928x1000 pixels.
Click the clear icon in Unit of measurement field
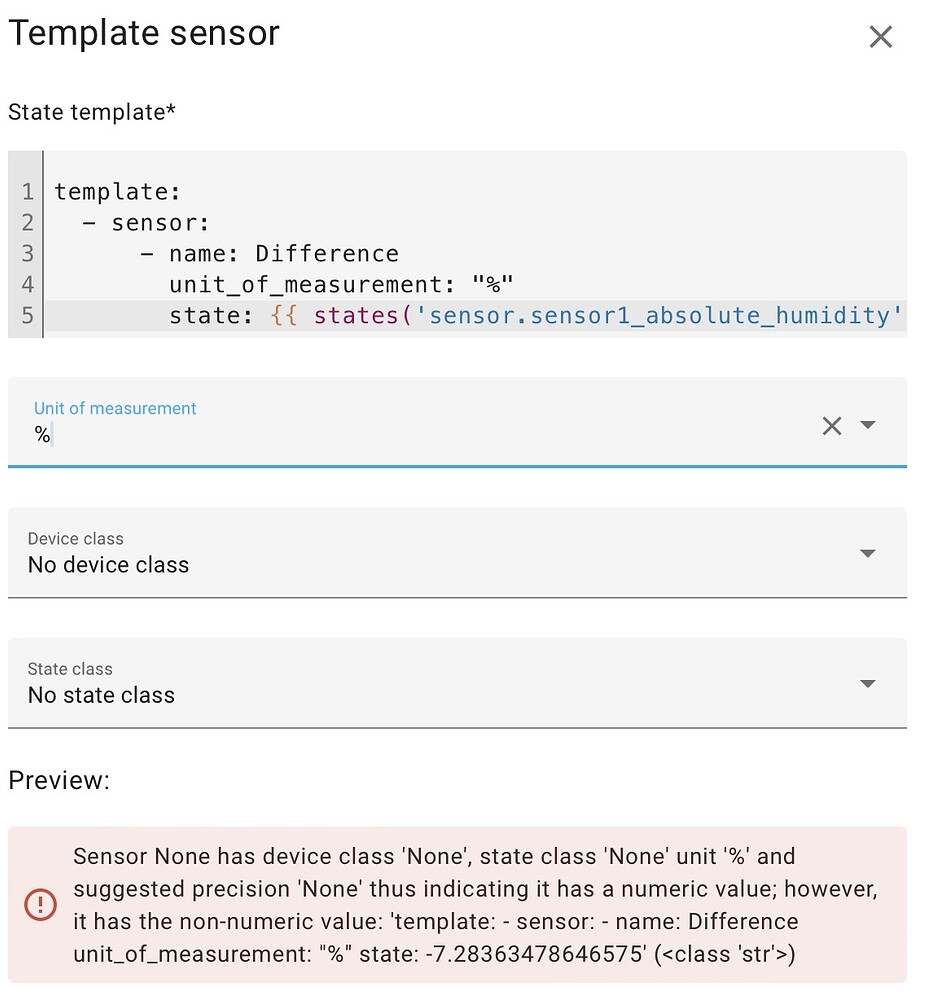(x=832, y=426)
